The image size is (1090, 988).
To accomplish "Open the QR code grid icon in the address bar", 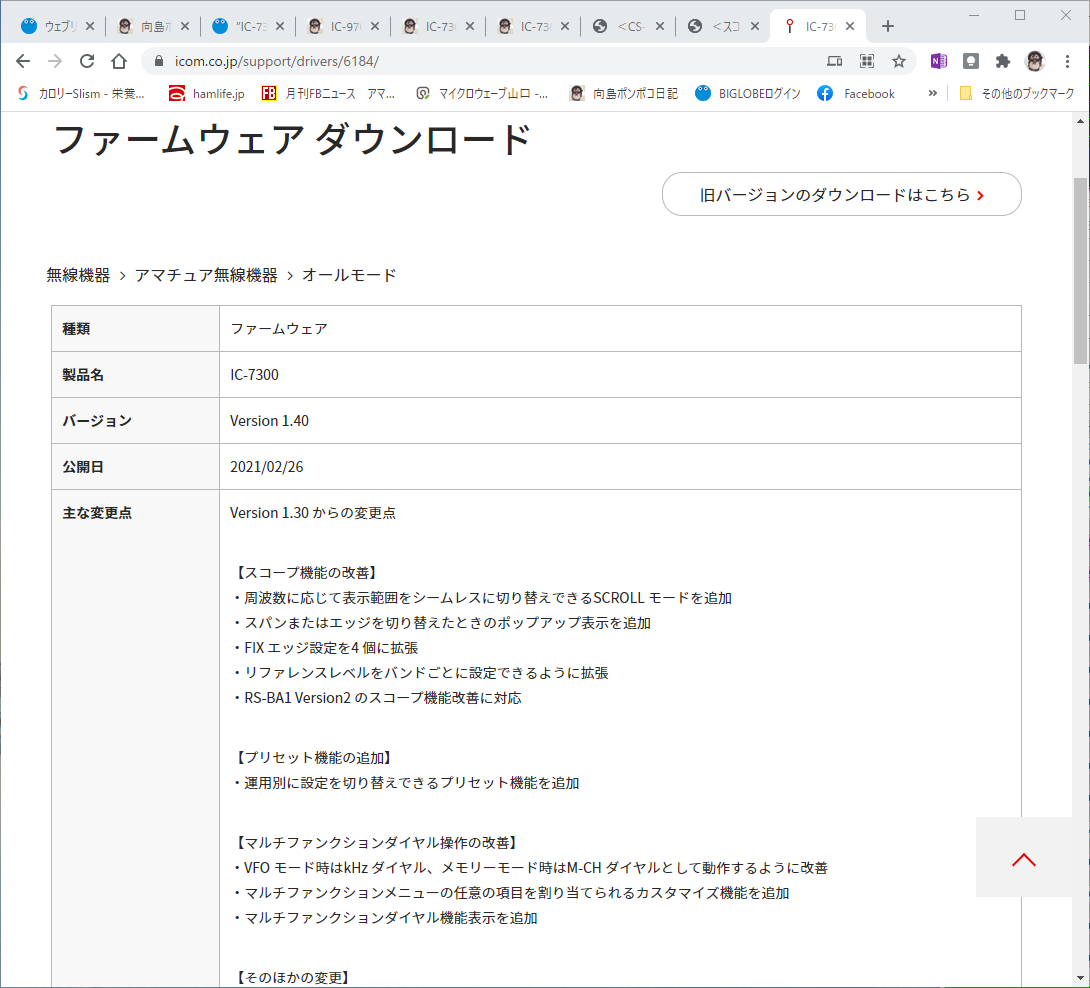I will (x=867, y=61).
